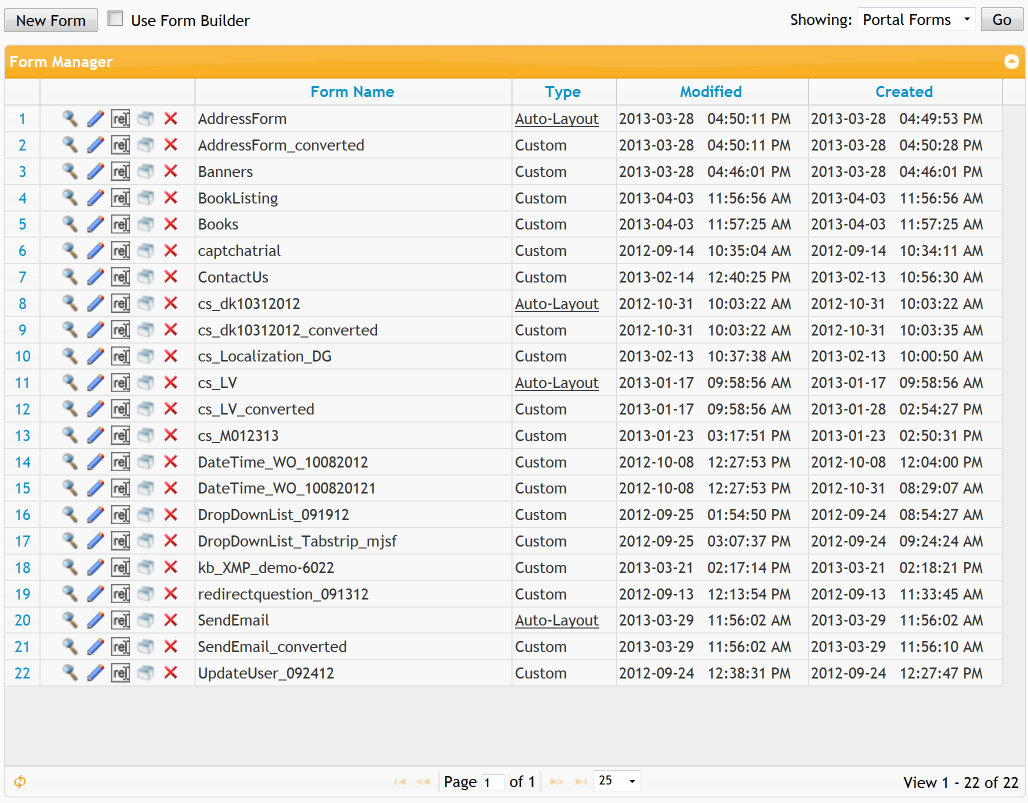Click the copy icon for ContactUs form
Screen dimensions: 1028x803
(146, 277)
